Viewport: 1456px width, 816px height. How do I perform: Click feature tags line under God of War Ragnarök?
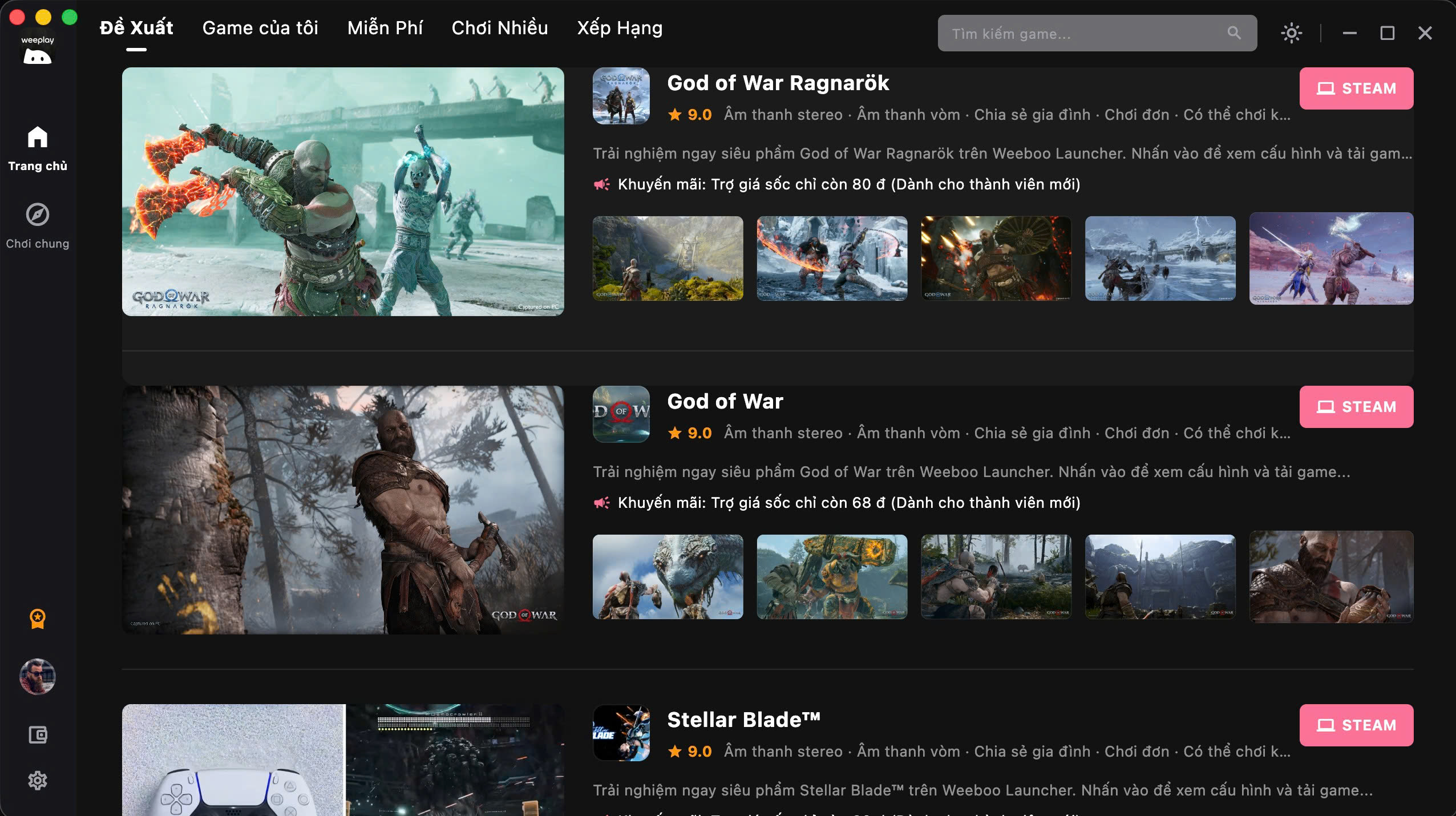(x=1007, y=115)
